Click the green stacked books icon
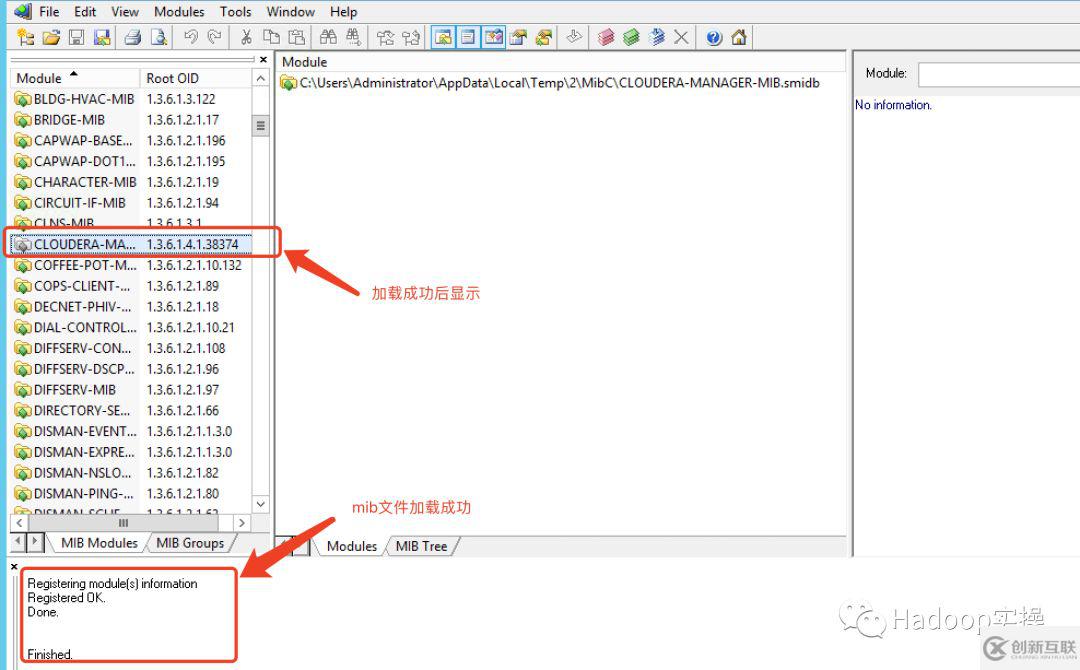Viewport: 1080px width, 670px height. pyautogui.click(x=631, y=37)
